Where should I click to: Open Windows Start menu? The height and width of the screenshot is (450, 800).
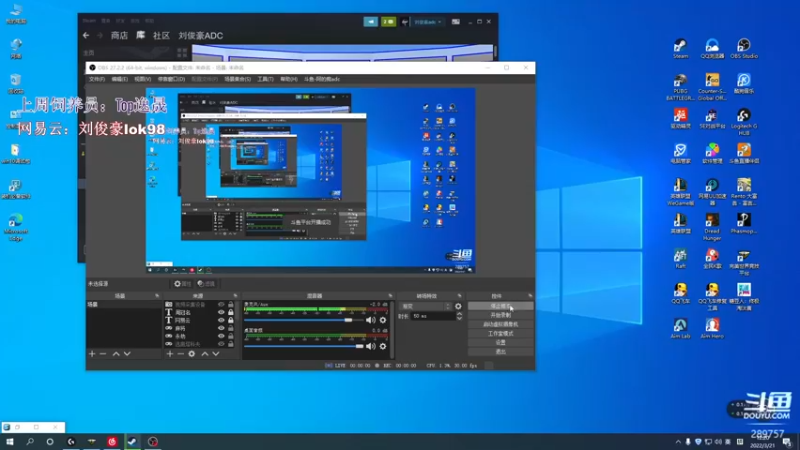9,442
